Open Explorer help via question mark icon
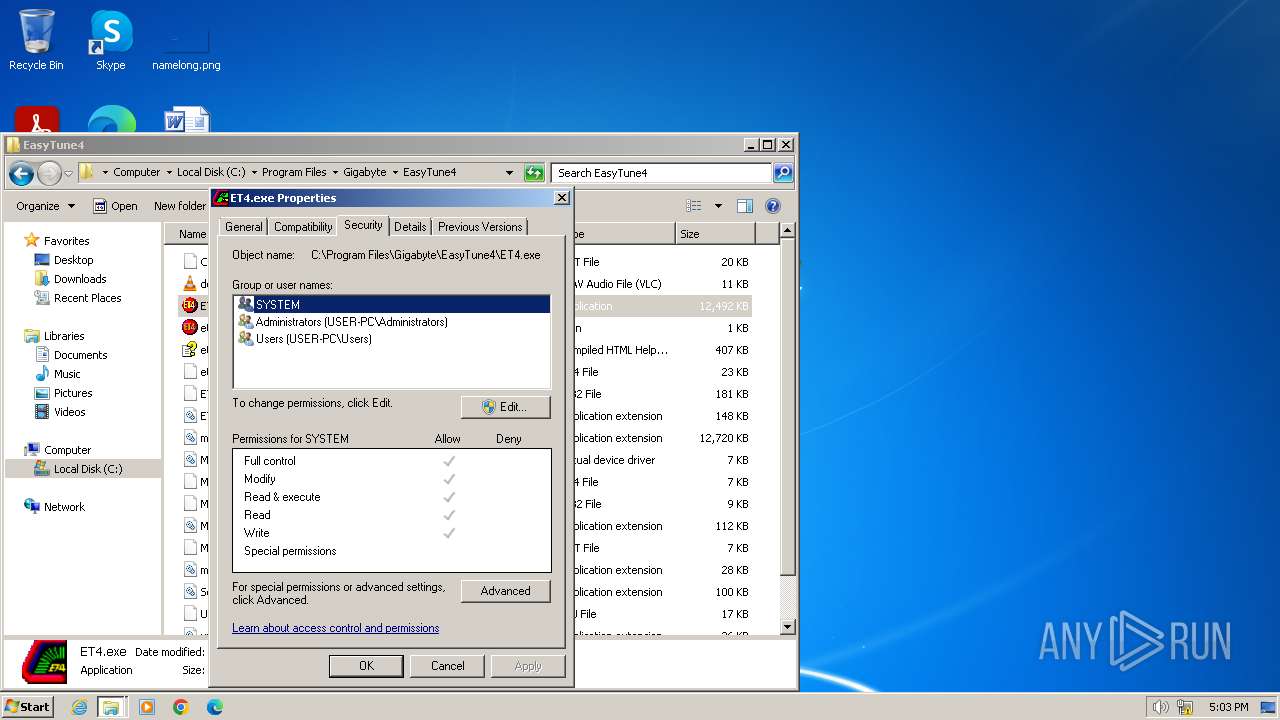Viewport: 1280px width, 720px height. pyautogui.click(x=773, y=206)
